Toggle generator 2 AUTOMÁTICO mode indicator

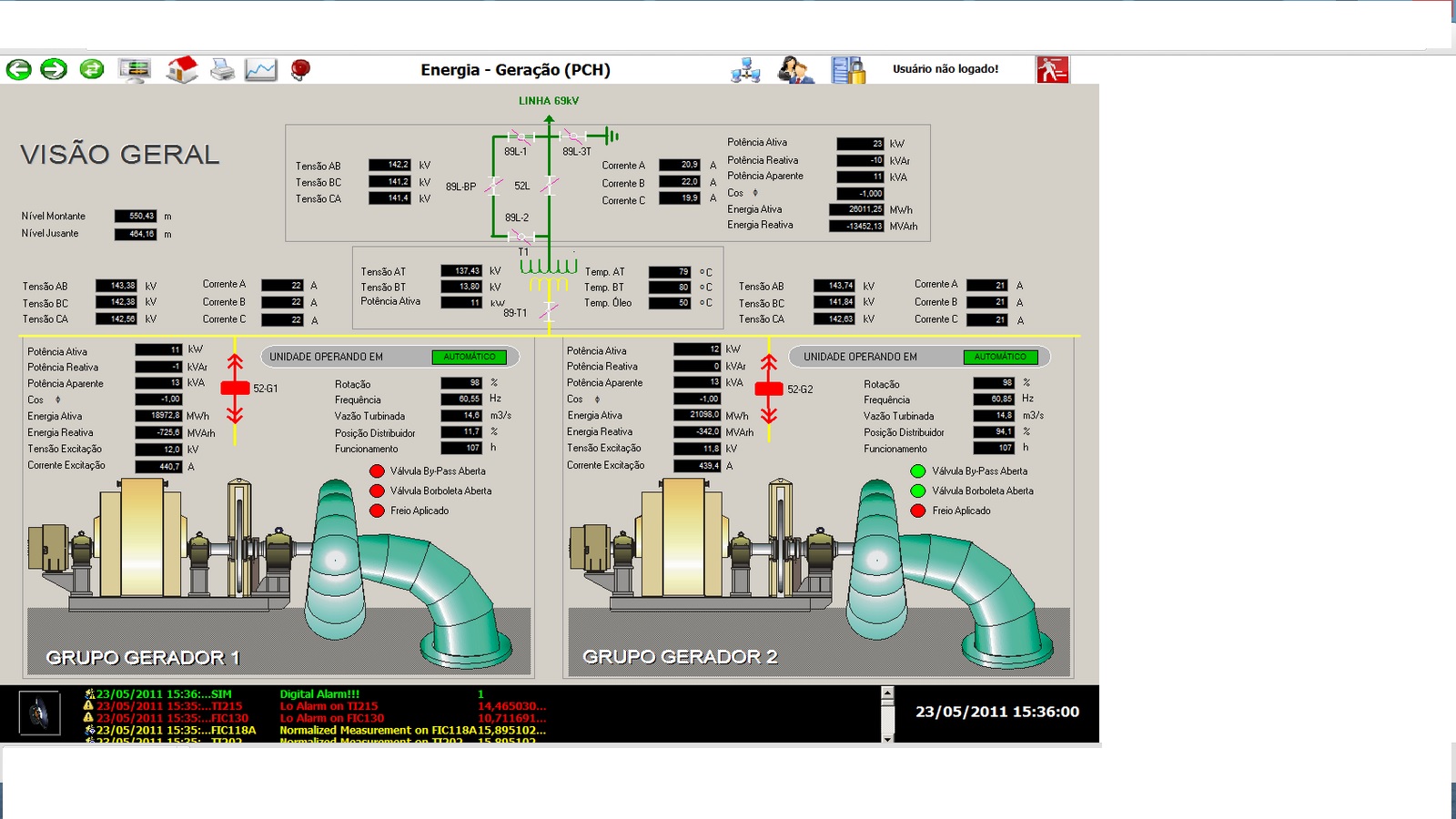coord(1000,357)
